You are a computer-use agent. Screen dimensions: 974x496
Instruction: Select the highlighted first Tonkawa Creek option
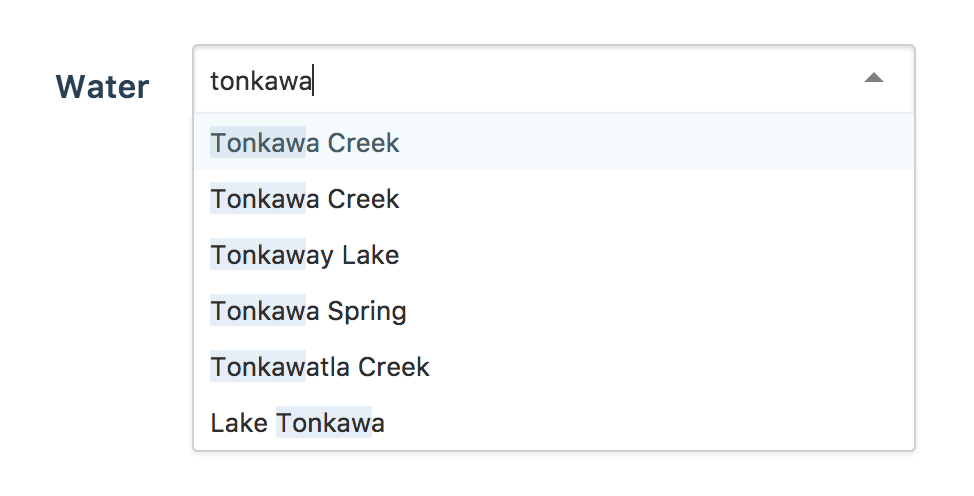pyautogui.click(x=305, y=143)
